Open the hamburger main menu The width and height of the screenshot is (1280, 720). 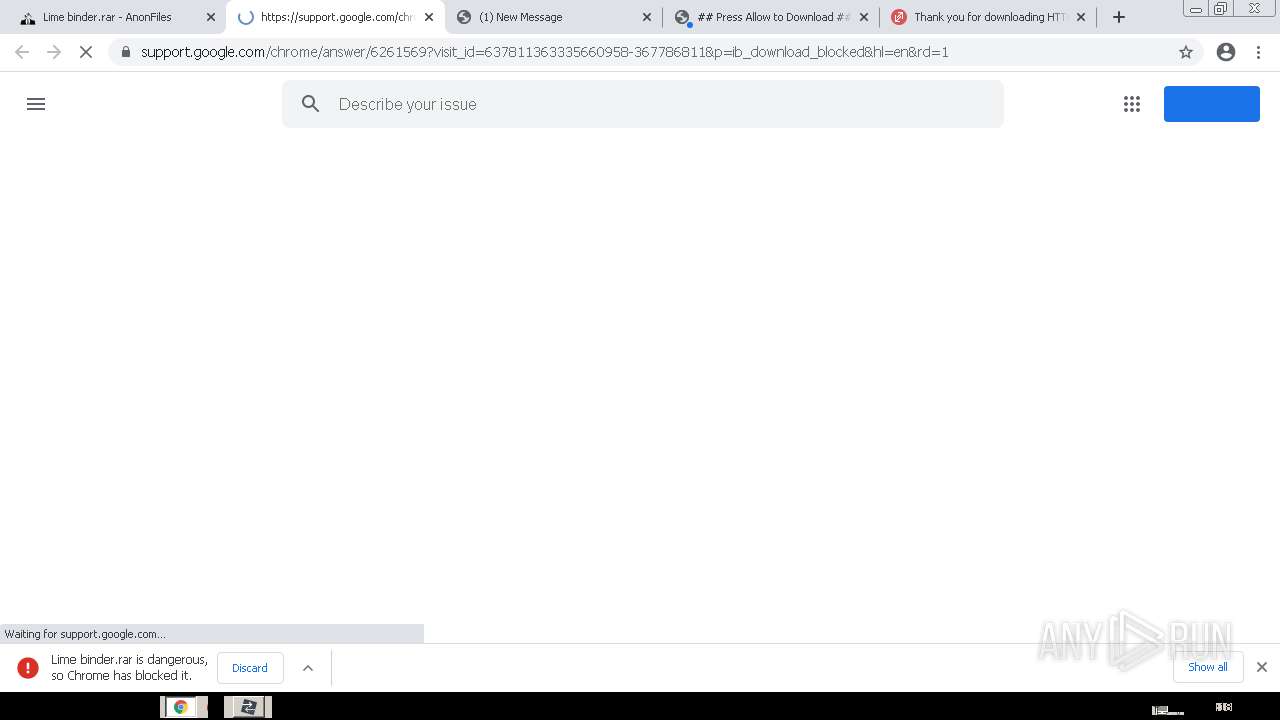click(36, 104)
